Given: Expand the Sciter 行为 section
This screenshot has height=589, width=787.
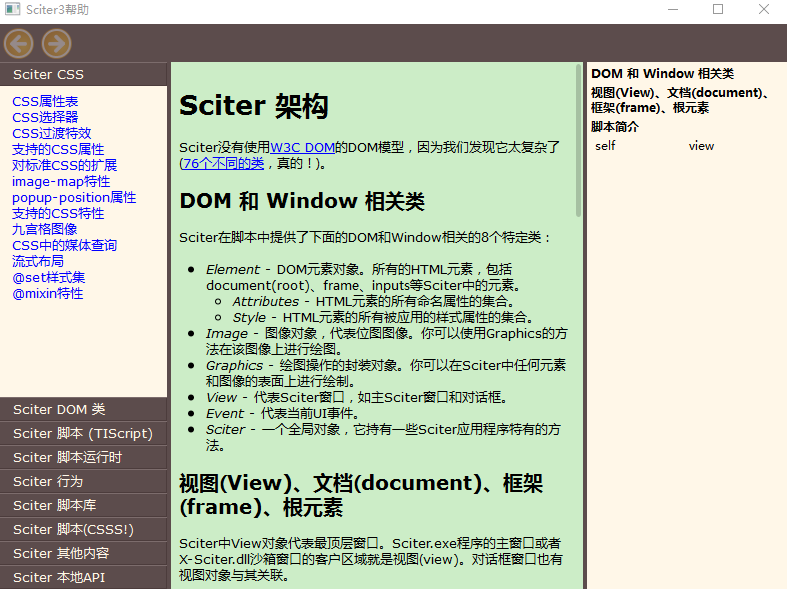Looking at the screenshot, I should tap(83, 482).
